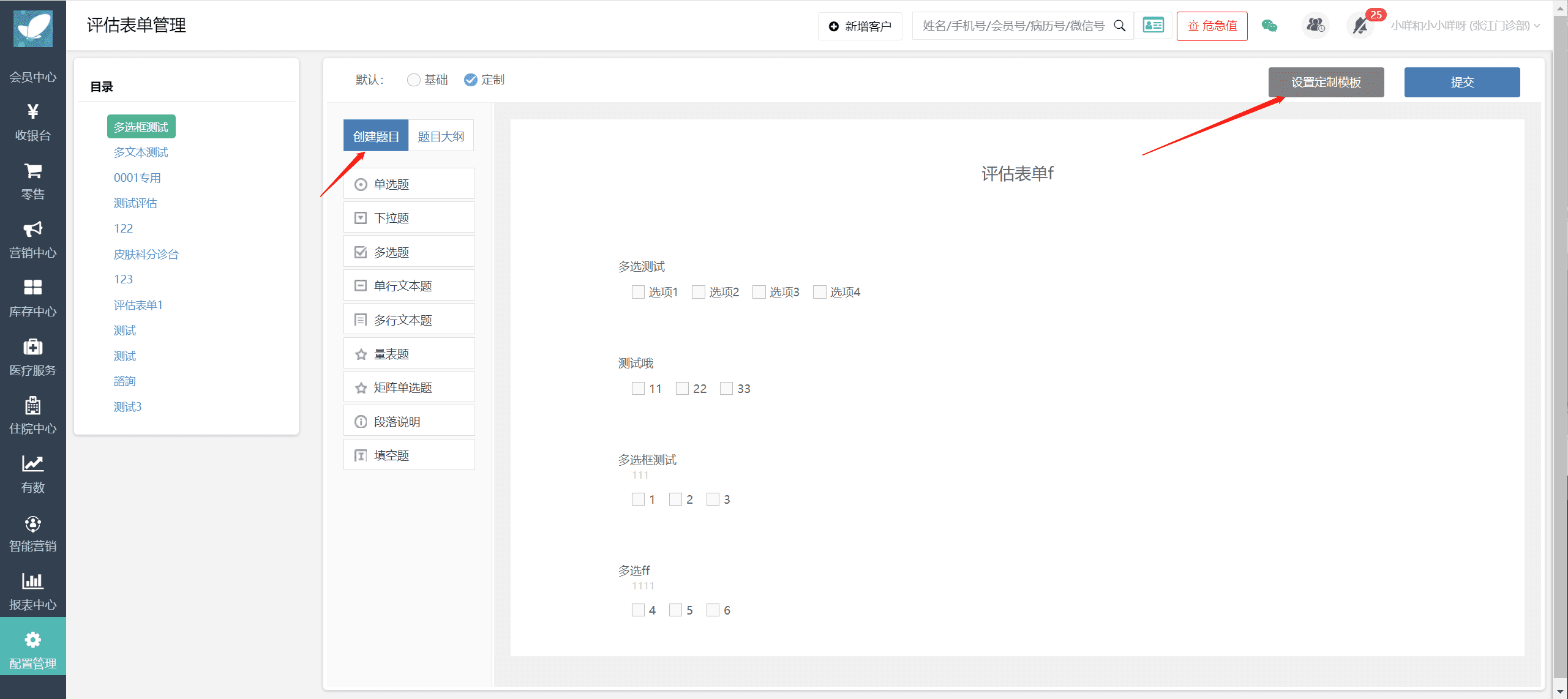Open the WeChat icon in header
The width and height of the screenshot is (1568, 699).
(x=1269, y=26)
